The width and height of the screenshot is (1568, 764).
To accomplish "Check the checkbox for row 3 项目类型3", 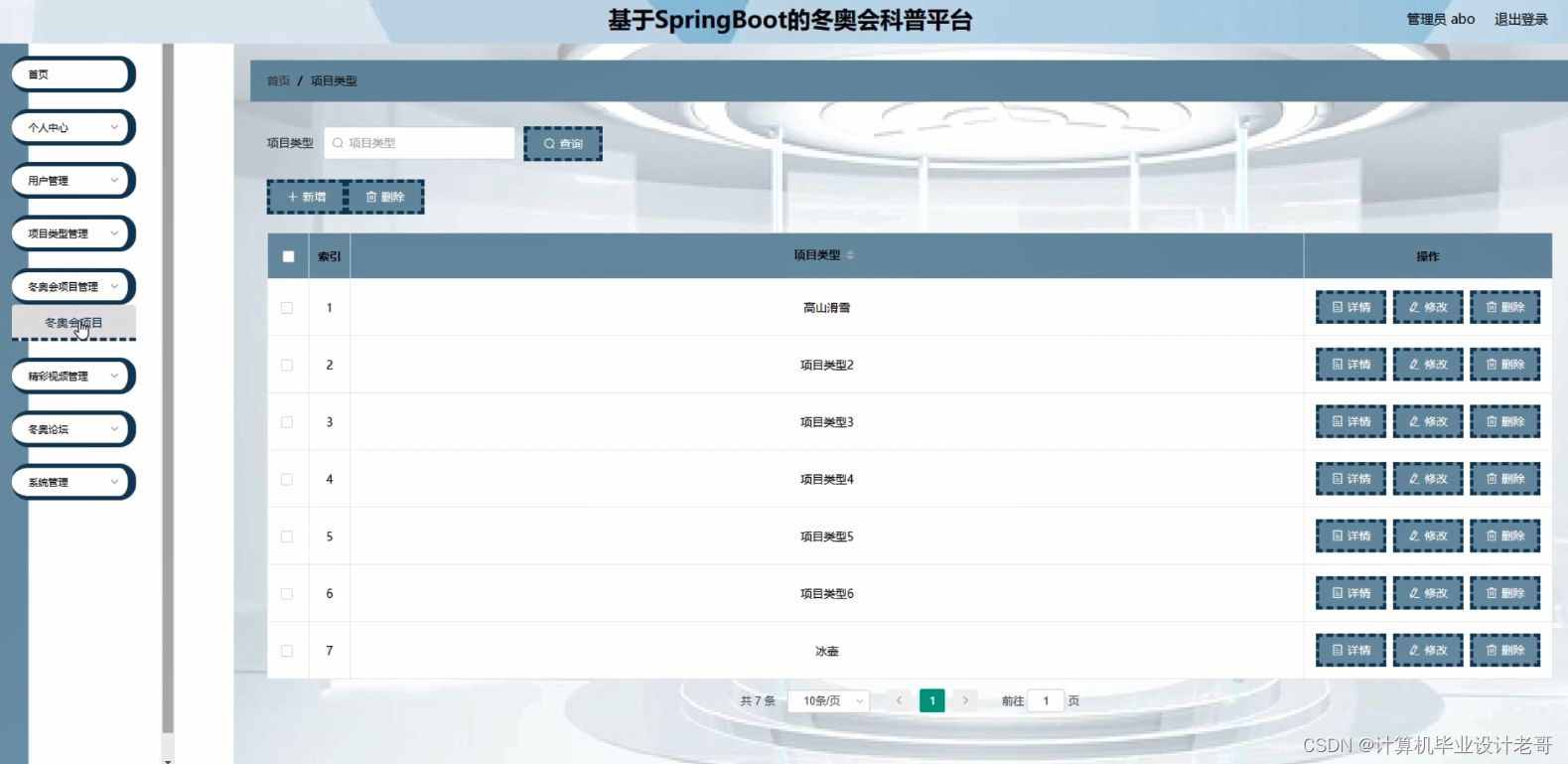I will pos(287,422).
